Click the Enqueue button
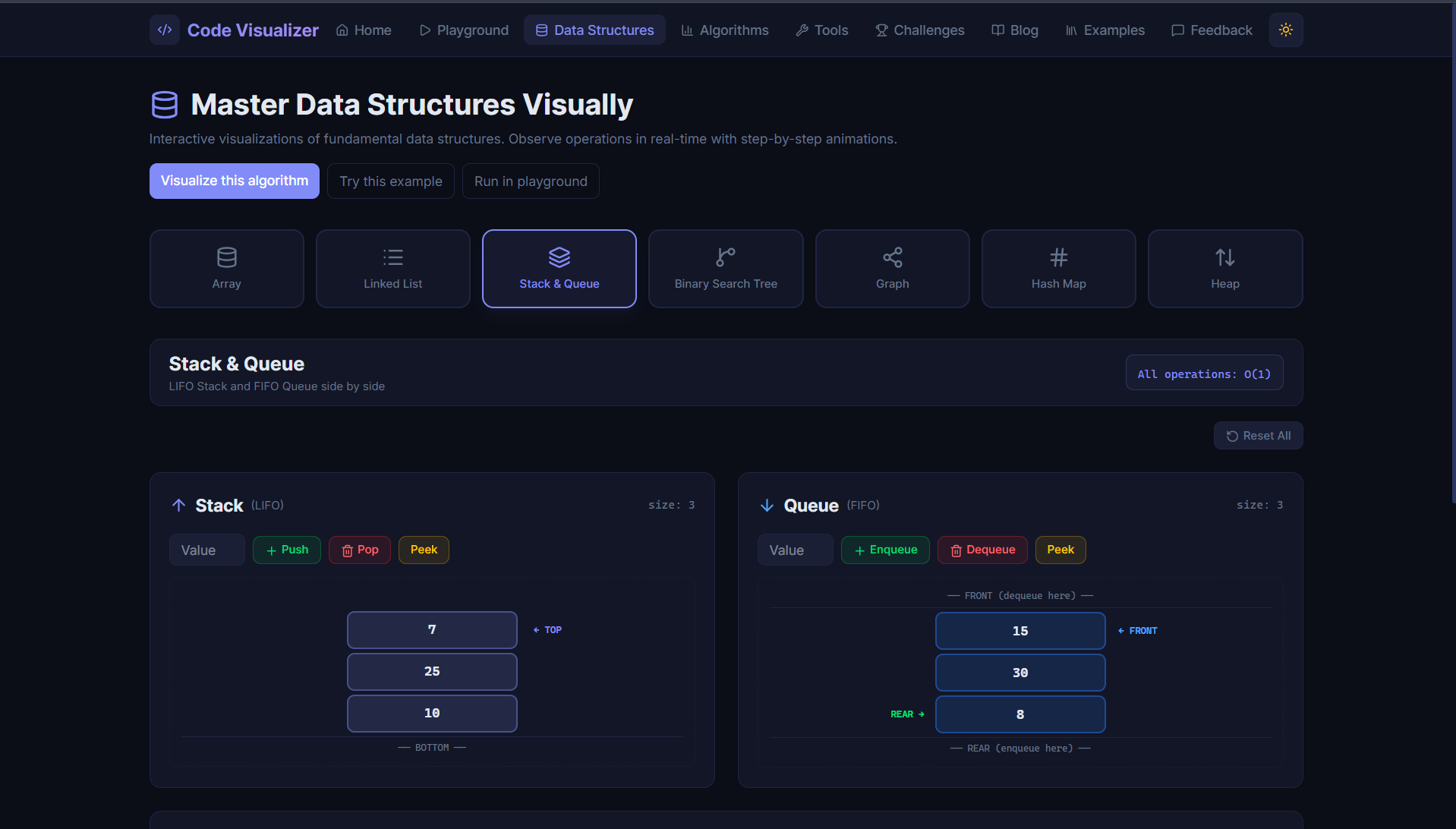The image size is (1456, 829). (885, 550)
